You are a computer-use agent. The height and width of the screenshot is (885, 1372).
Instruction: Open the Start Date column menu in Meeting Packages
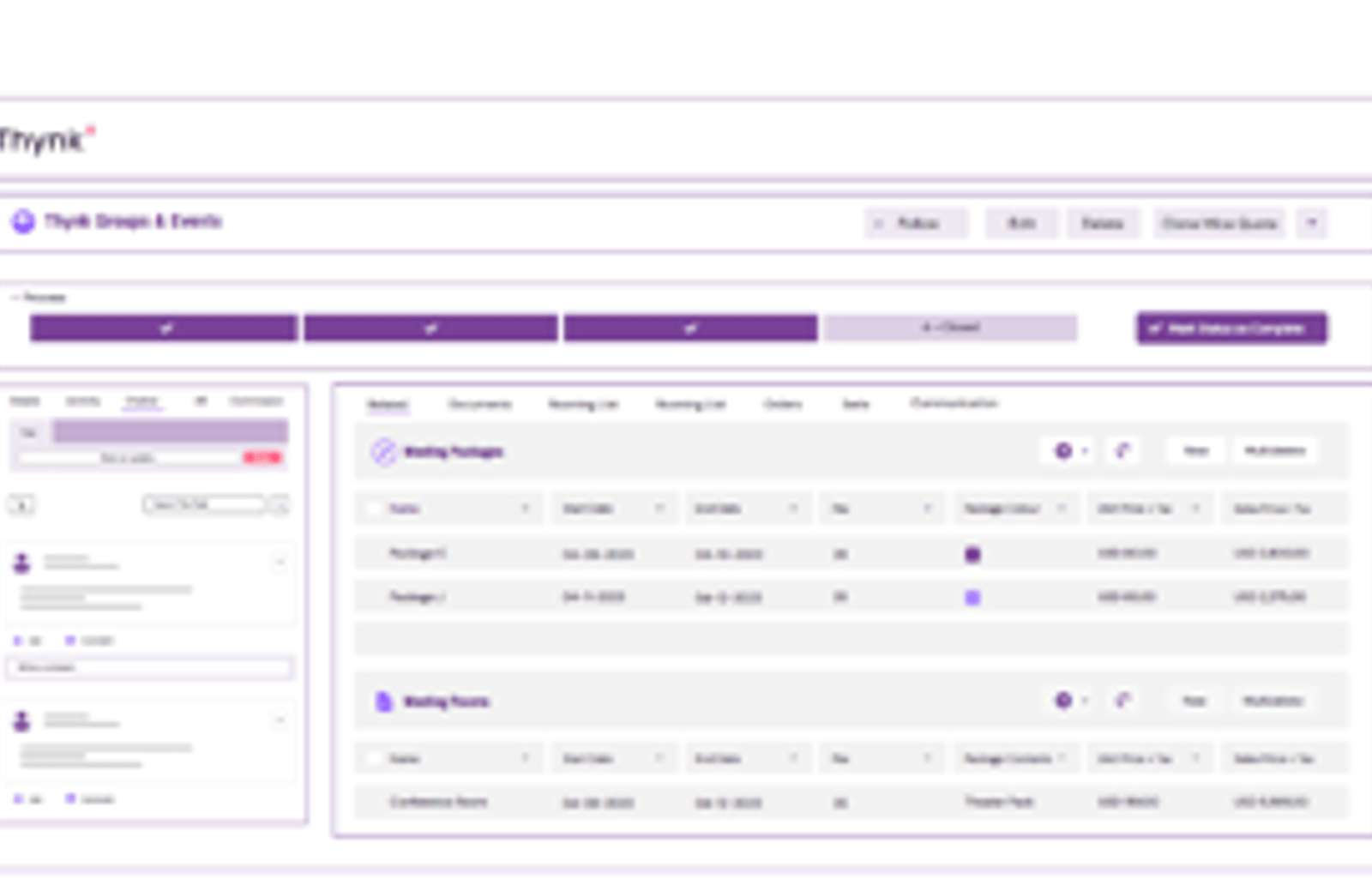(x=659, y=509)
